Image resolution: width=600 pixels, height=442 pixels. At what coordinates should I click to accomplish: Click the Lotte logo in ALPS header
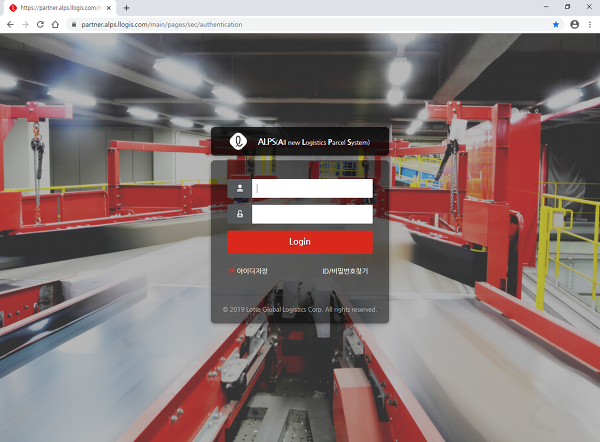click(x=238, y=142)
